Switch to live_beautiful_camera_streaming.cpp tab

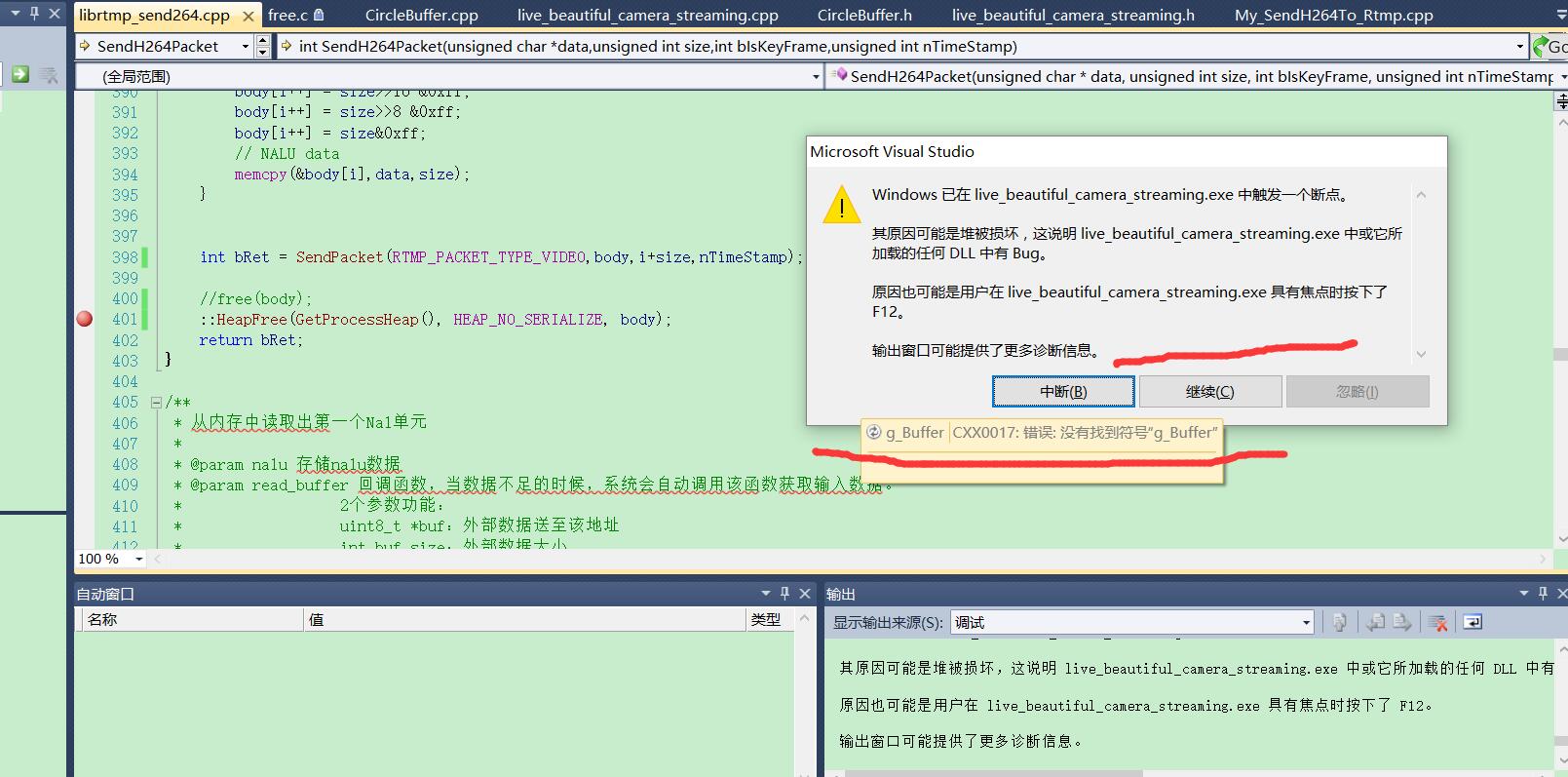648,15
